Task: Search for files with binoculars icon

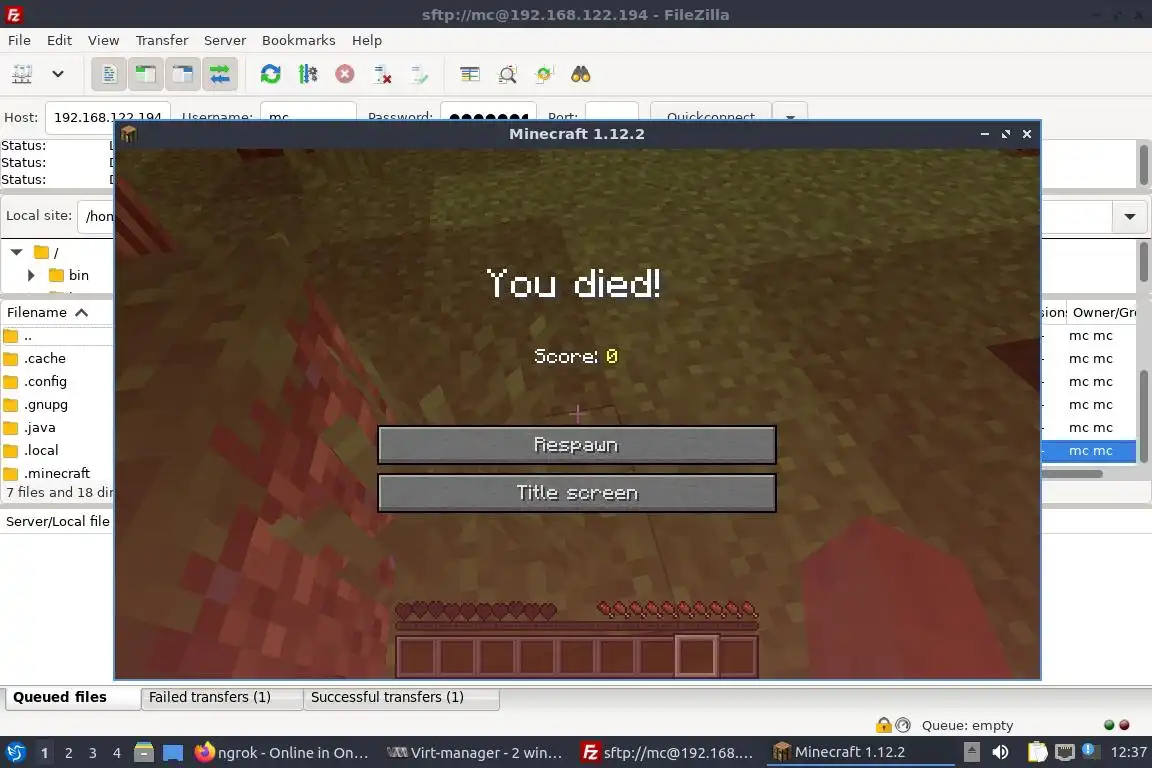Action: point(580,74)
